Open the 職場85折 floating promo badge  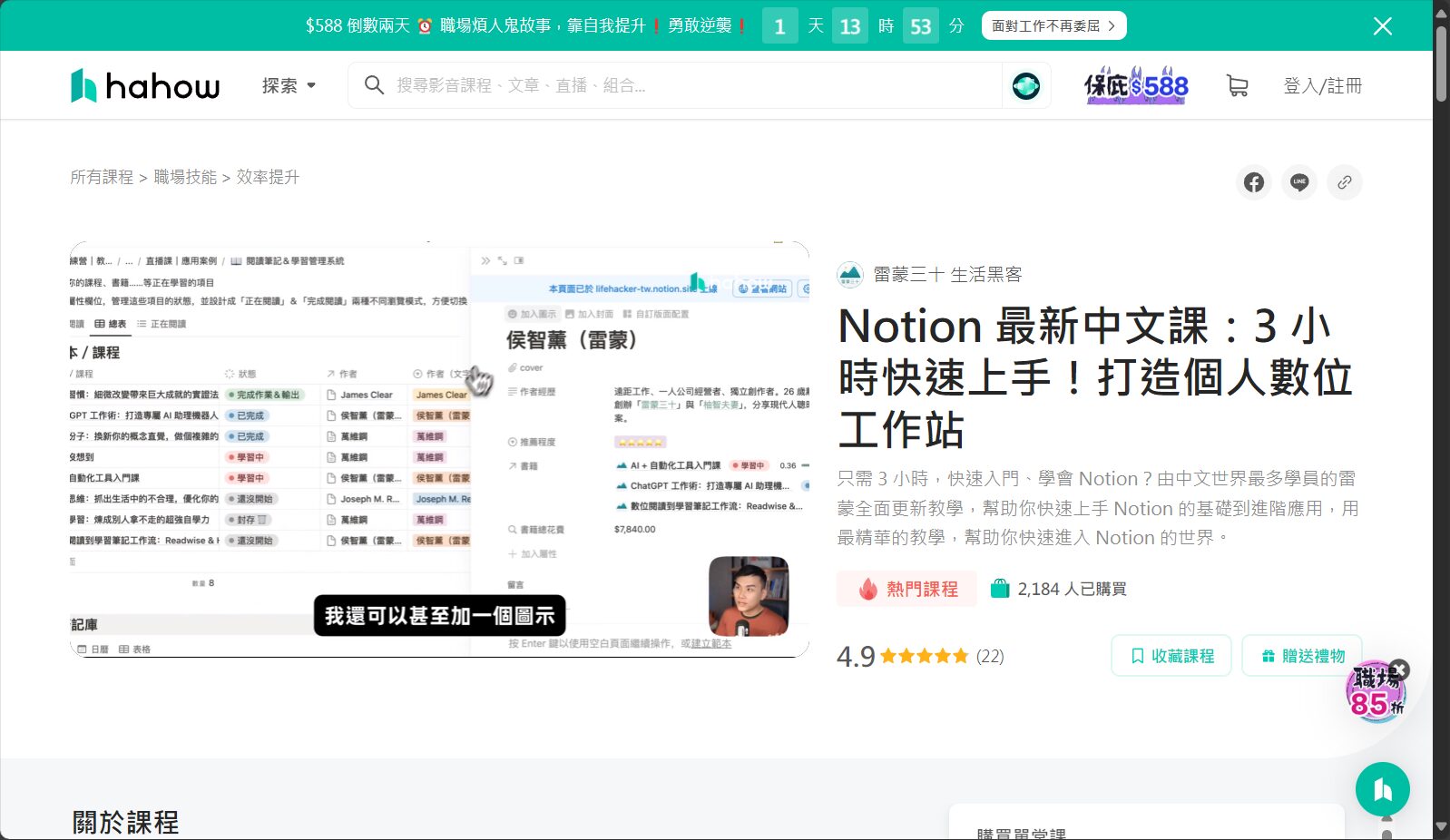pos(1374,693)
